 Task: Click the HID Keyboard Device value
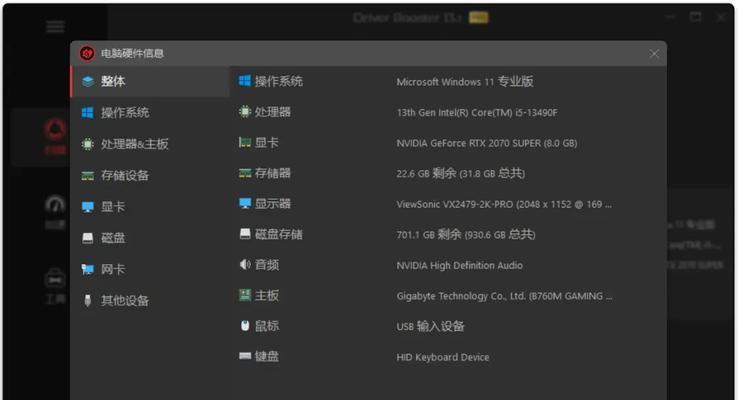coord(443,357)
